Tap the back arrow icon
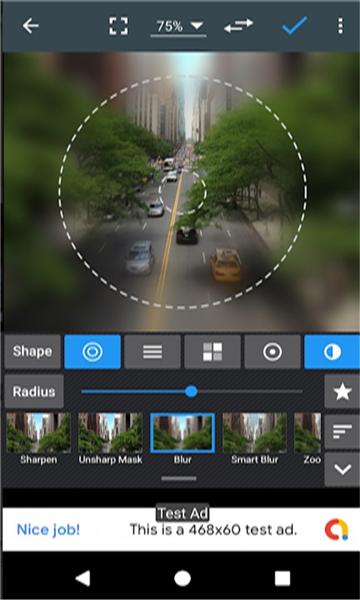The width and height of the screenshot is (360, 600). pyautogui.click(x=30, y=26)
